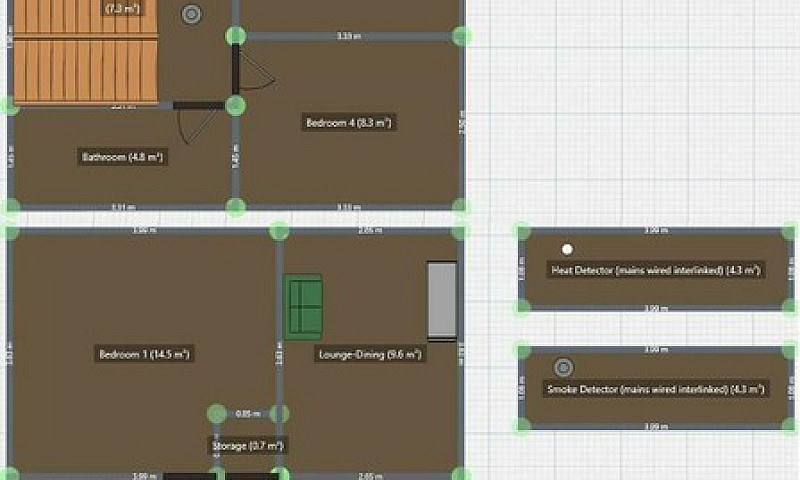This screenshot has height=480, width=800.
Task: Select top-left corner node of Bedroom 1
Action: 11,231
